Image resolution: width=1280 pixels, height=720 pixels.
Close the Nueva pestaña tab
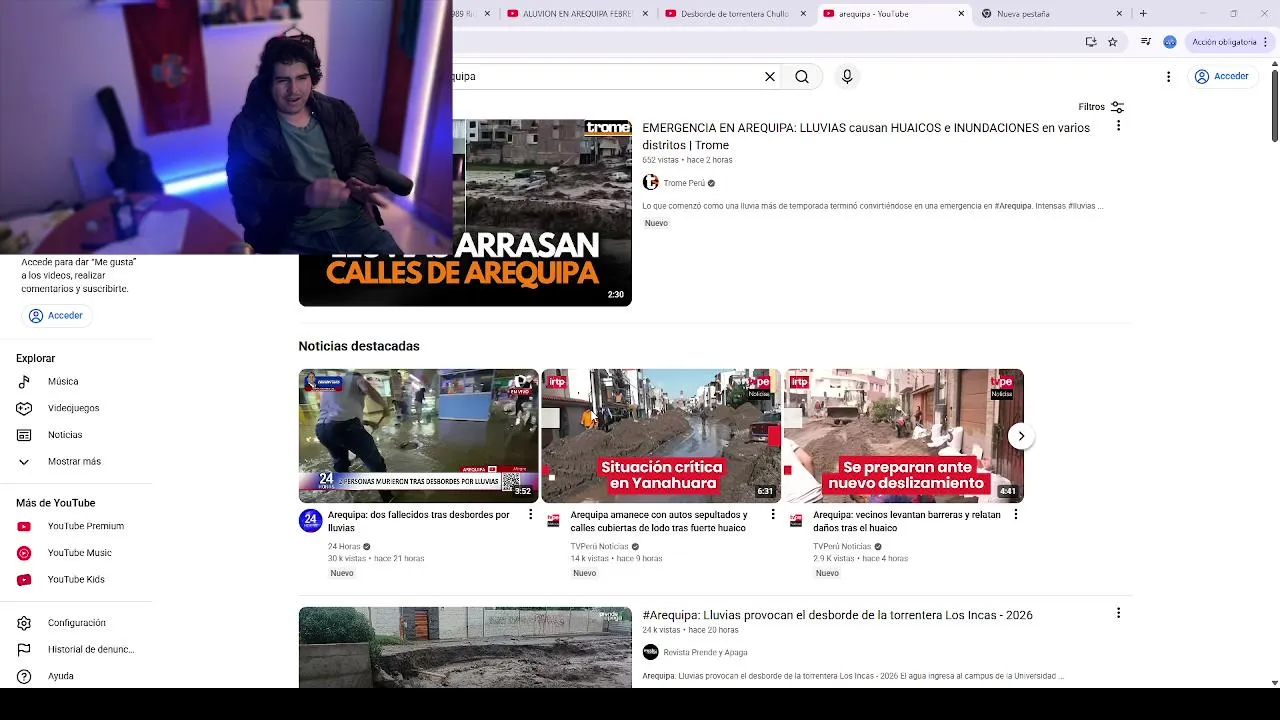tap(1119, 14)
